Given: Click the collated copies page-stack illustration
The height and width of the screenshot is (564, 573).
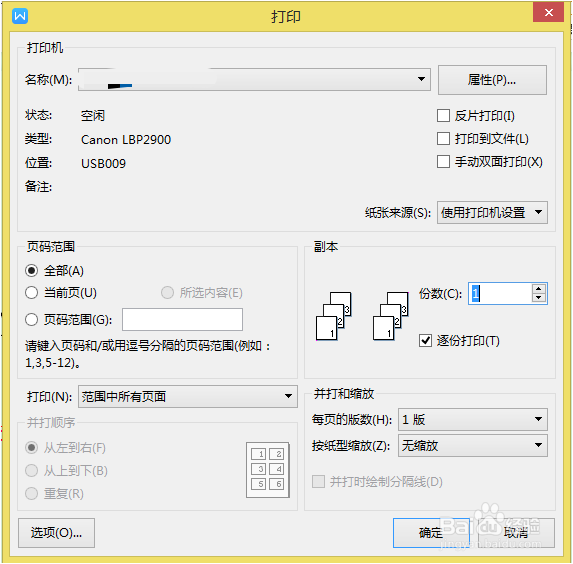Looking at the screenshot, I should (x=333, y=316).
